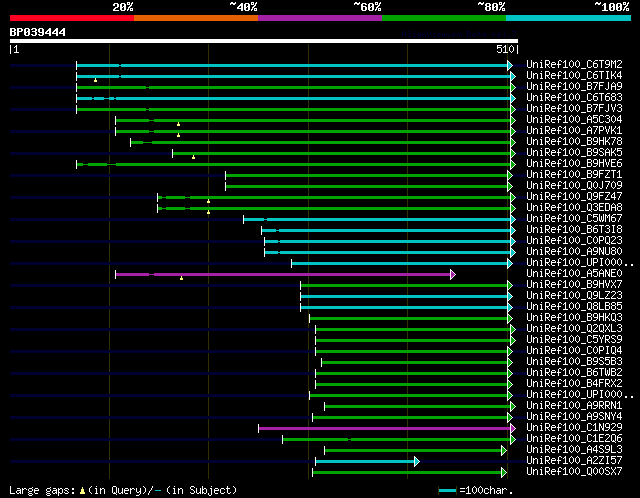Click the query end position label 510
The width and height of the screenshot is (640, 498).
pos(505,49)
